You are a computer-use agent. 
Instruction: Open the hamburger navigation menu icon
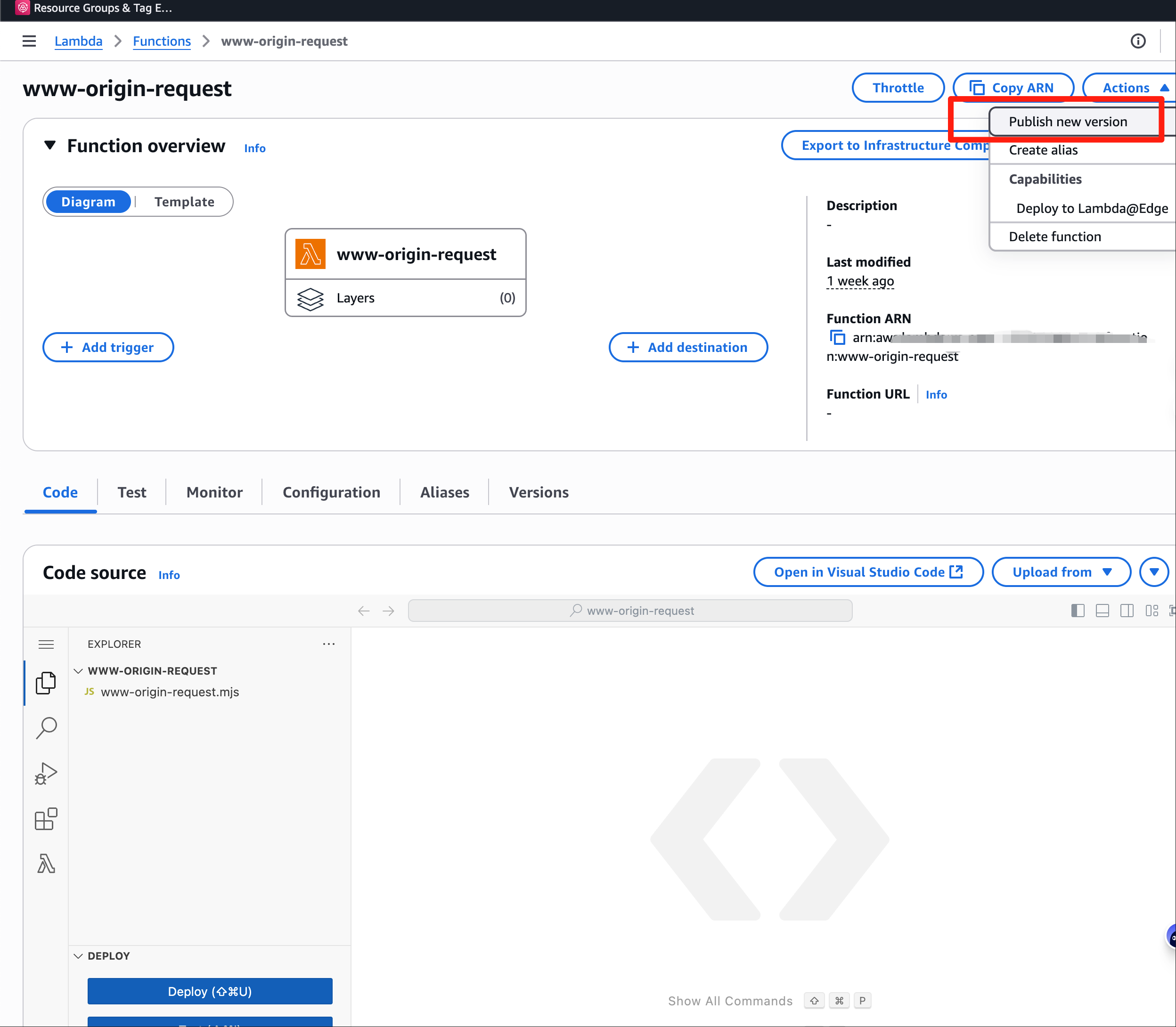[29, 41]
